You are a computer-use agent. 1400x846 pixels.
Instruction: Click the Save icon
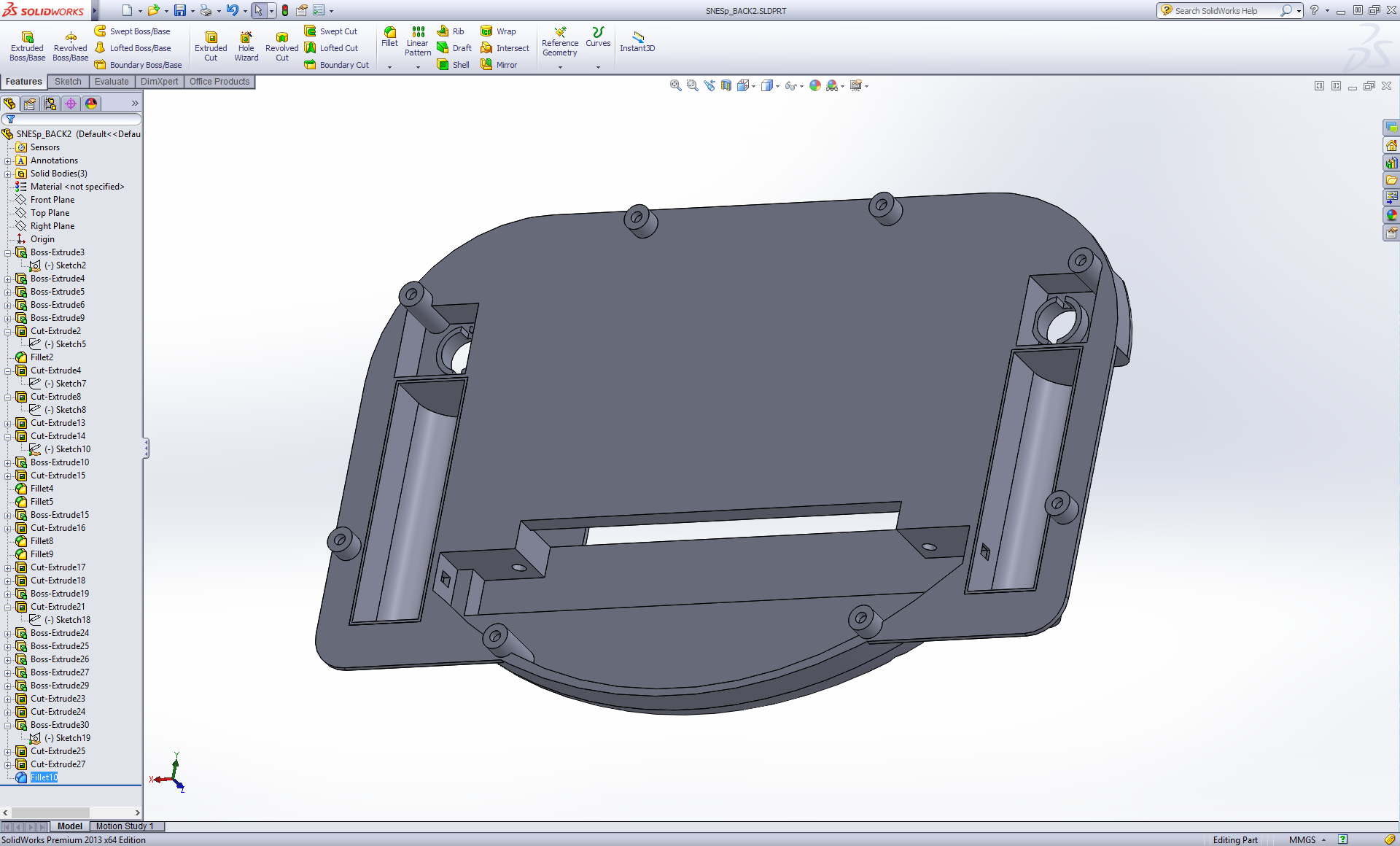179,10
